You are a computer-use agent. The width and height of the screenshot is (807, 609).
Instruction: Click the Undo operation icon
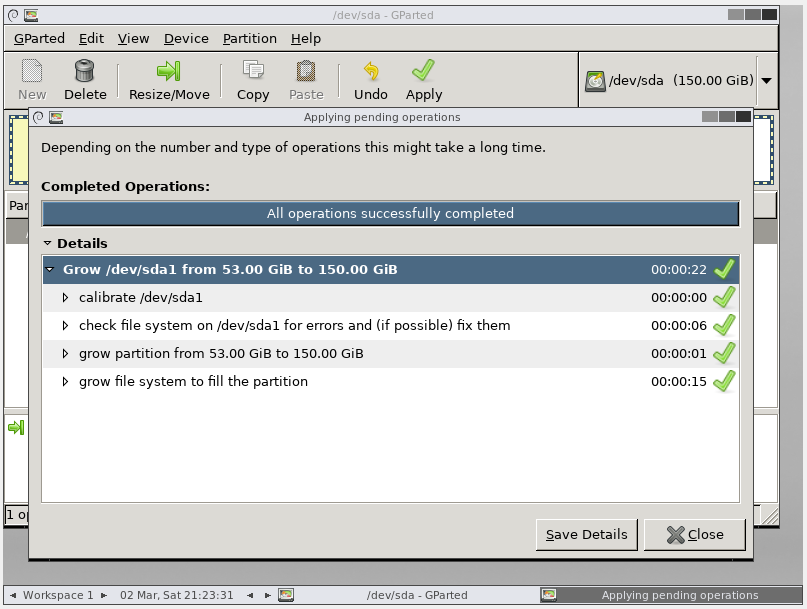370,72
